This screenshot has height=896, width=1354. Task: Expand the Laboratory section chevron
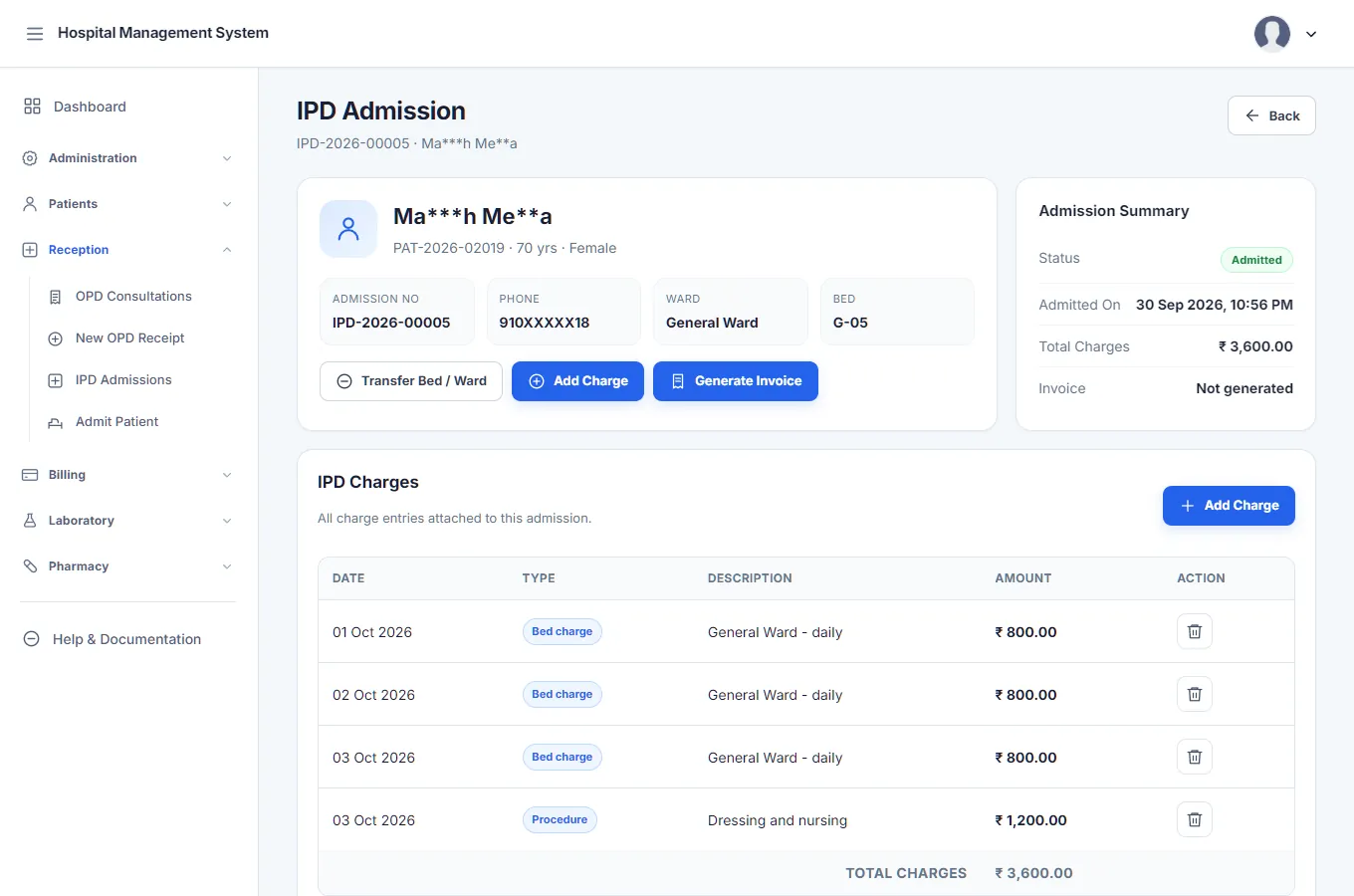point(227,521)
